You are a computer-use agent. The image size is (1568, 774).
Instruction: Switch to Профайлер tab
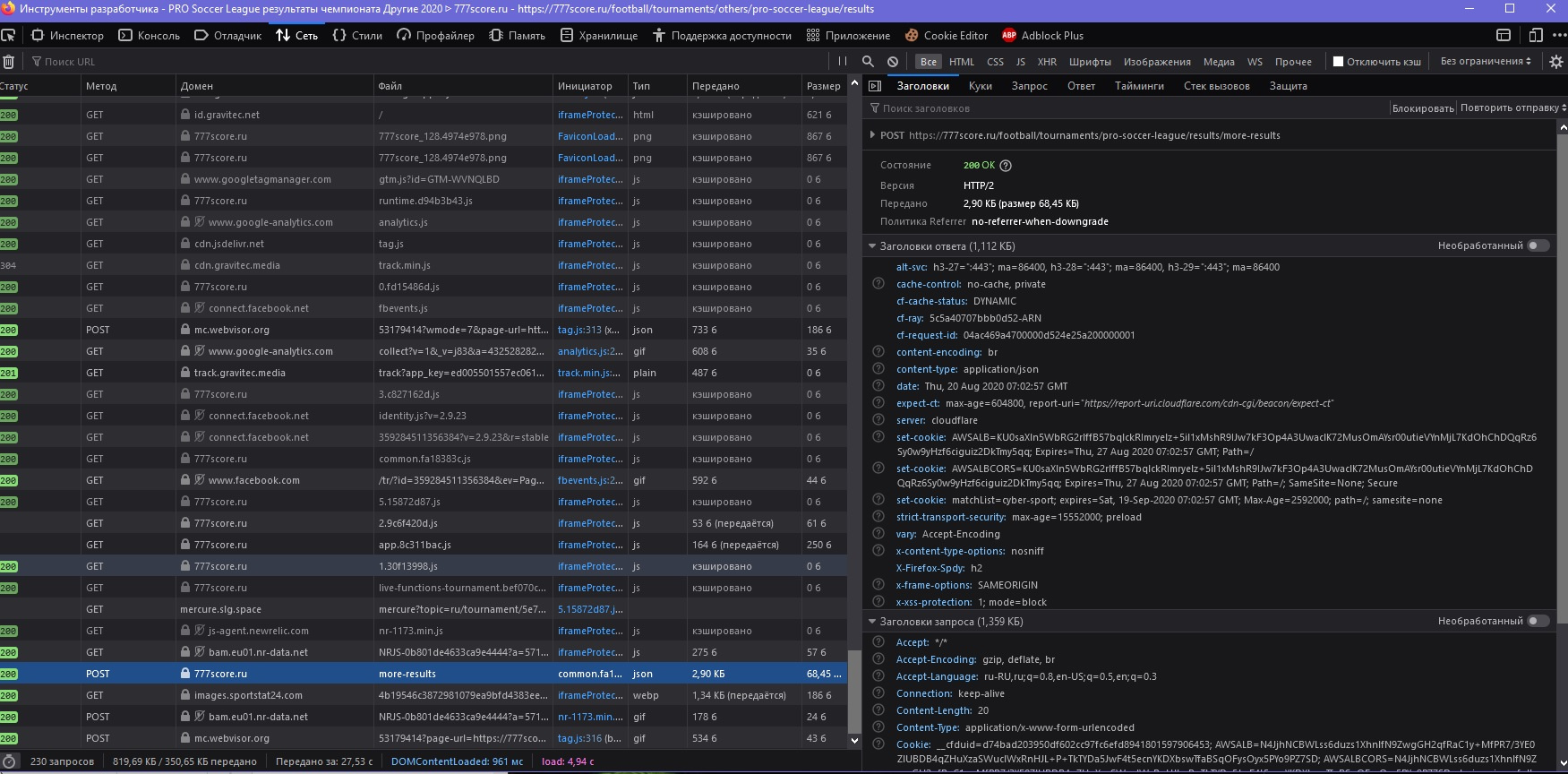click(x=435, y=36)
